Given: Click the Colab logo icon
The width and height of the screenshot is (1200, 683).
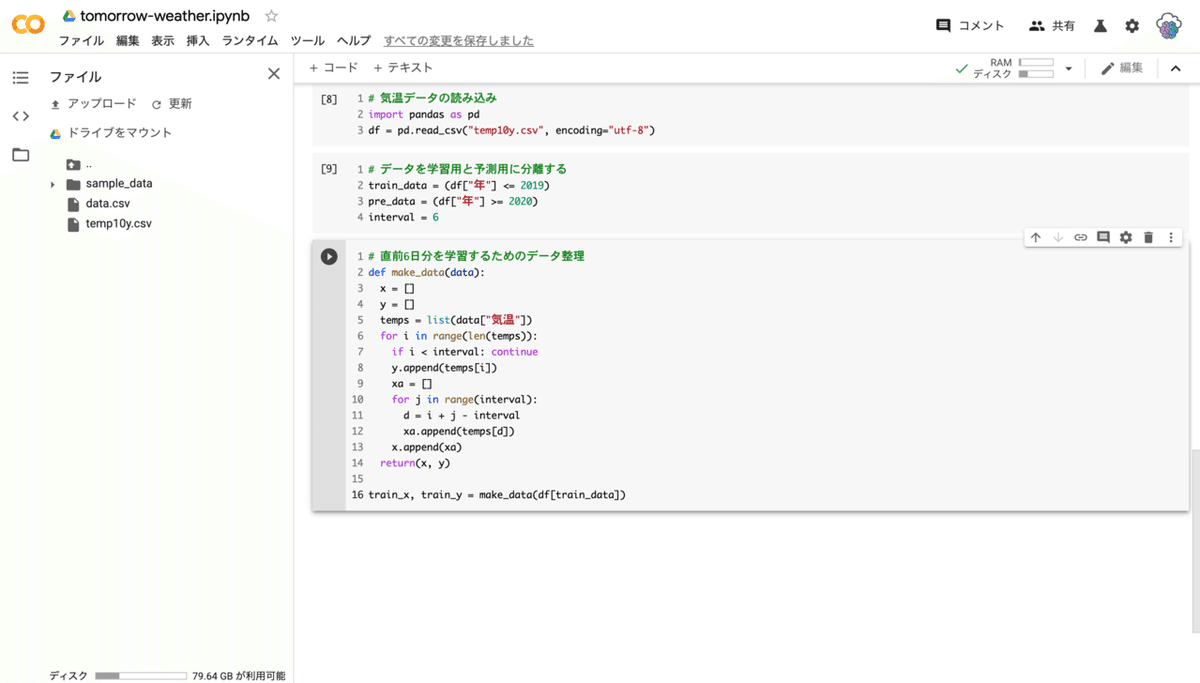Looking at the screenshot, I should (x=28, y=26).
